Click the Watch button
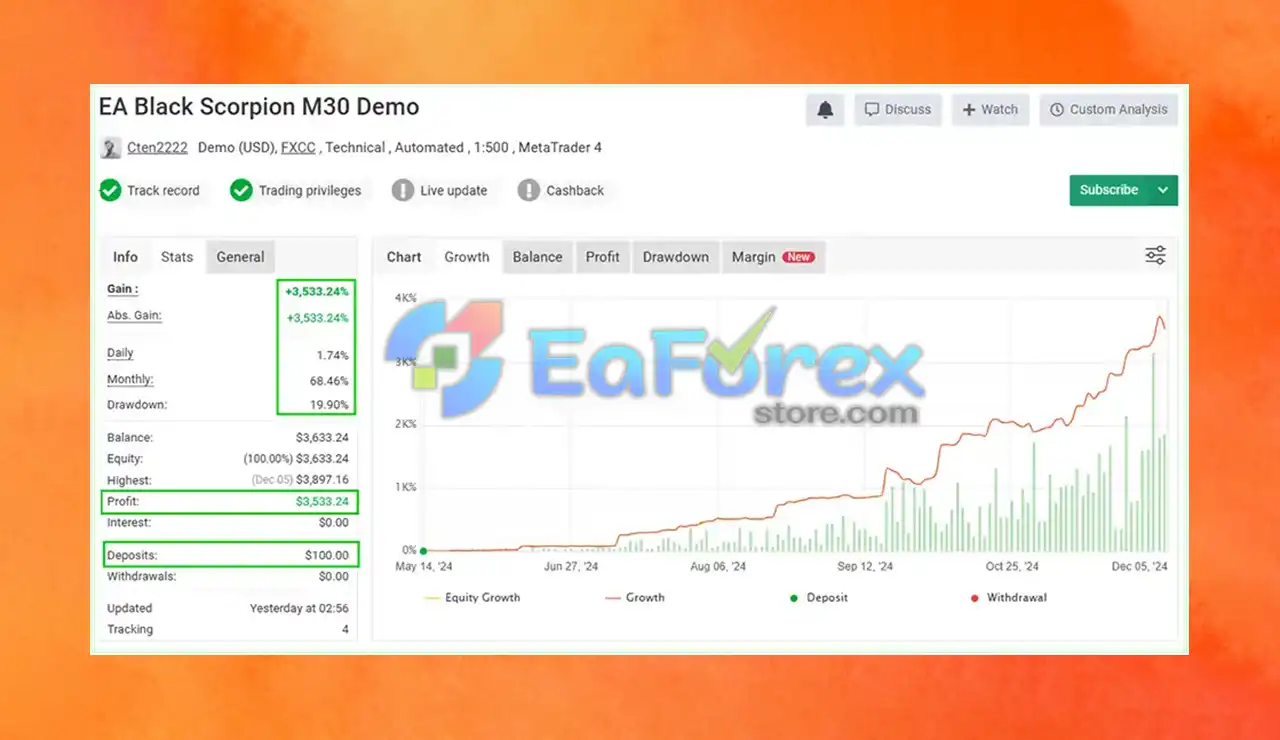Viewport: 1280px width, 740px height. pos(990,110)
